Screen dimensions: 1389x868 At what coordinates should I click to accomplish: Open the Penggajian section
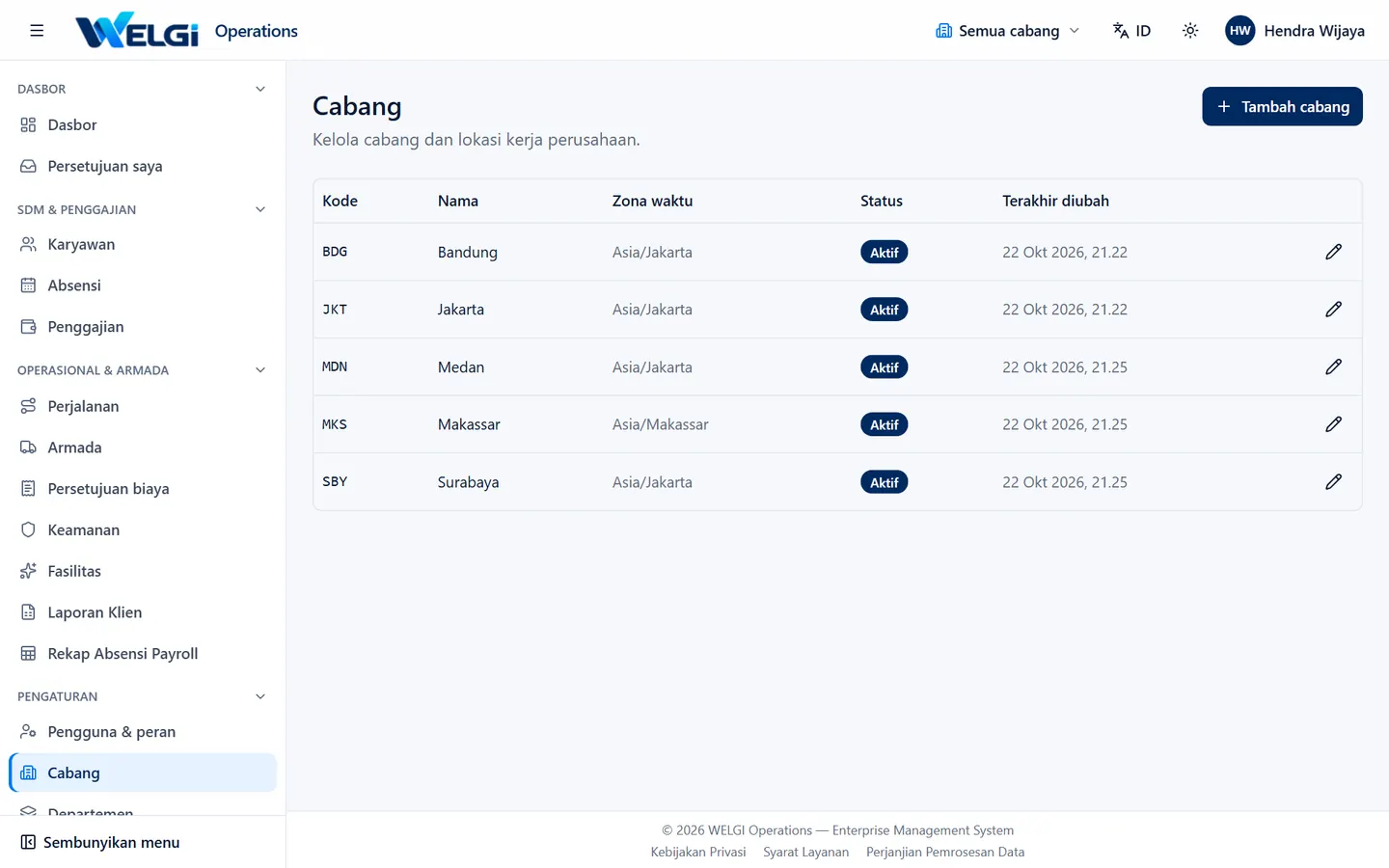(143, 327)
